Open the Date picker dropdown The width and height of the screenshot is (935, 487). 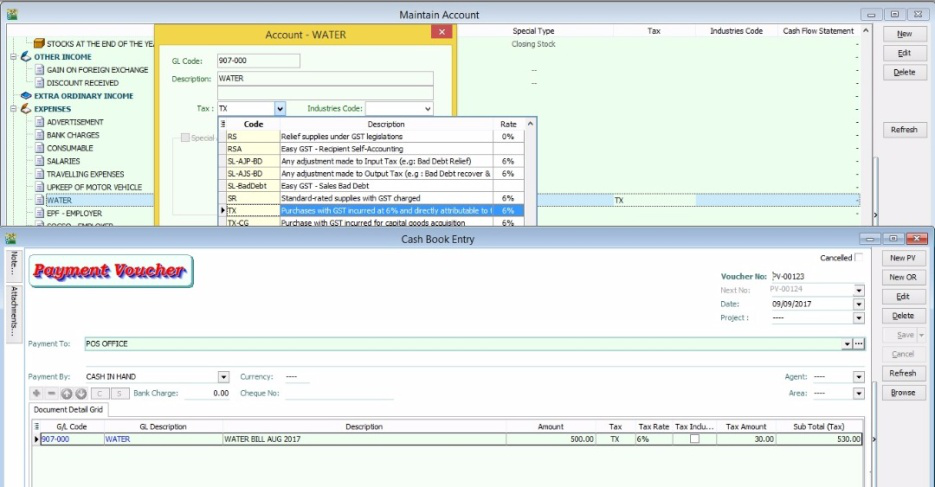click(x=859, y=304)
